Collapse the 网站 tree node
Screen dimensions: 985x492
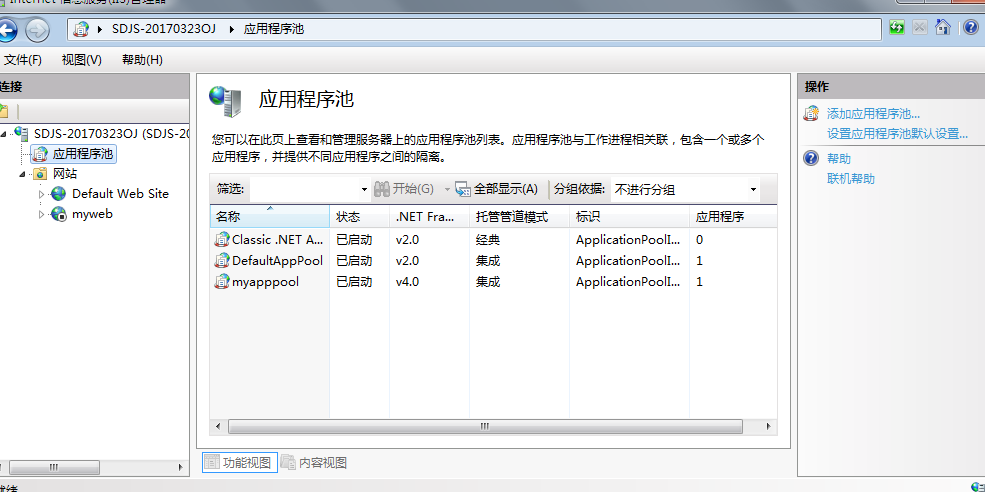point(23,174)
